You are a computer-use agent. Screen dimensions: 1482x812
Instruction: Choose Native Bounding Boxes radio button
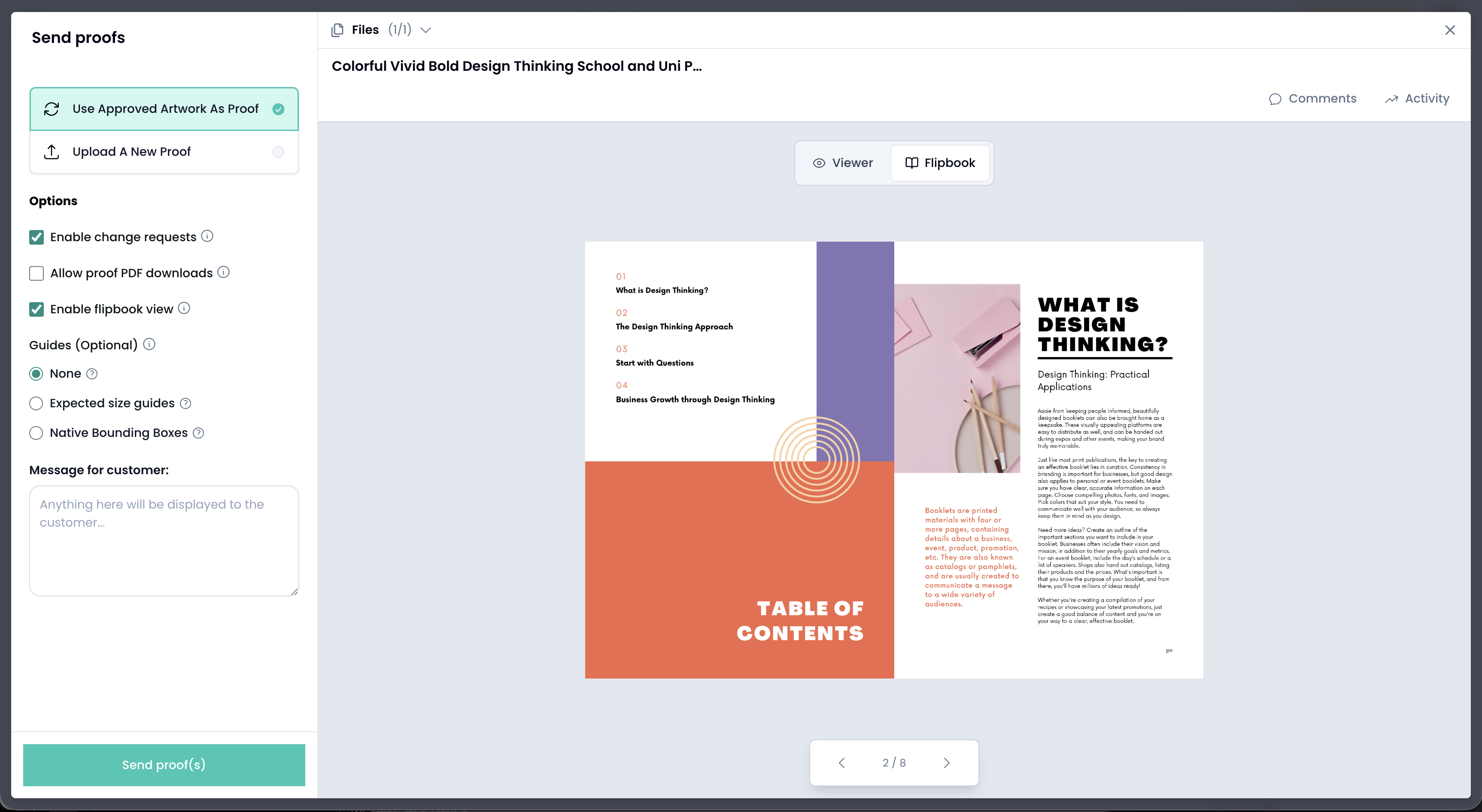[x=36, y=433]
